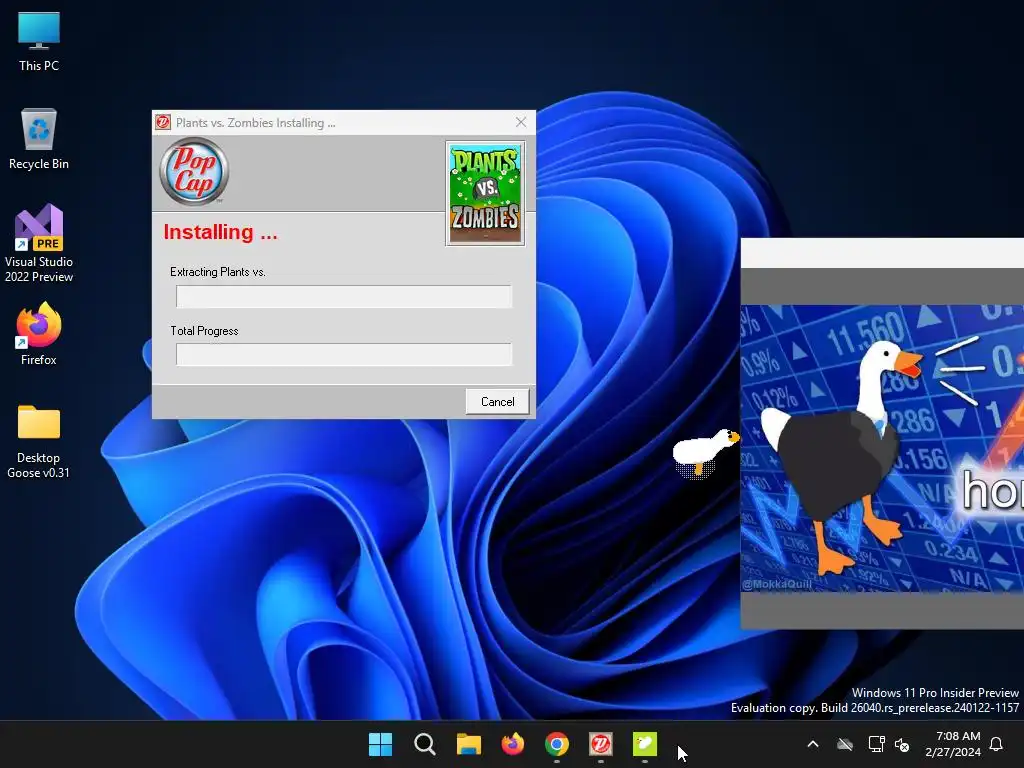
Task: Click the Total Progress bar
Action: click(344, 355)
